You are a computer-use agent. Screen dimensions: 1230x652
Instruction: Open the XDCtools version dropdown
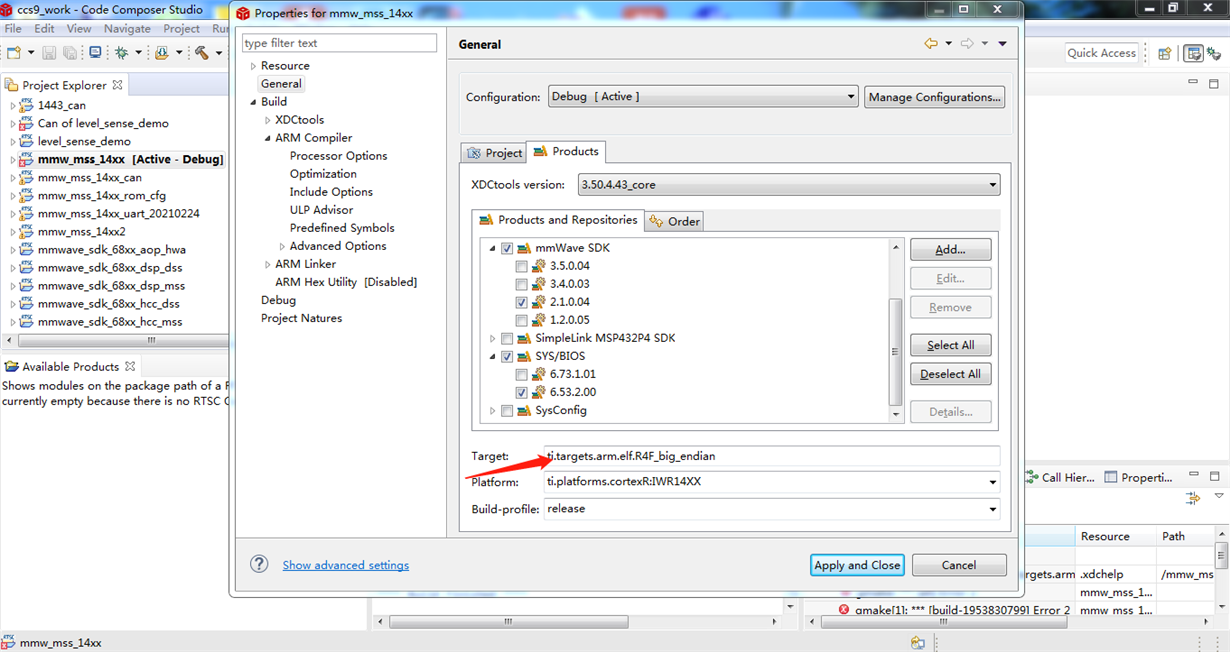(x=789, y=185)
